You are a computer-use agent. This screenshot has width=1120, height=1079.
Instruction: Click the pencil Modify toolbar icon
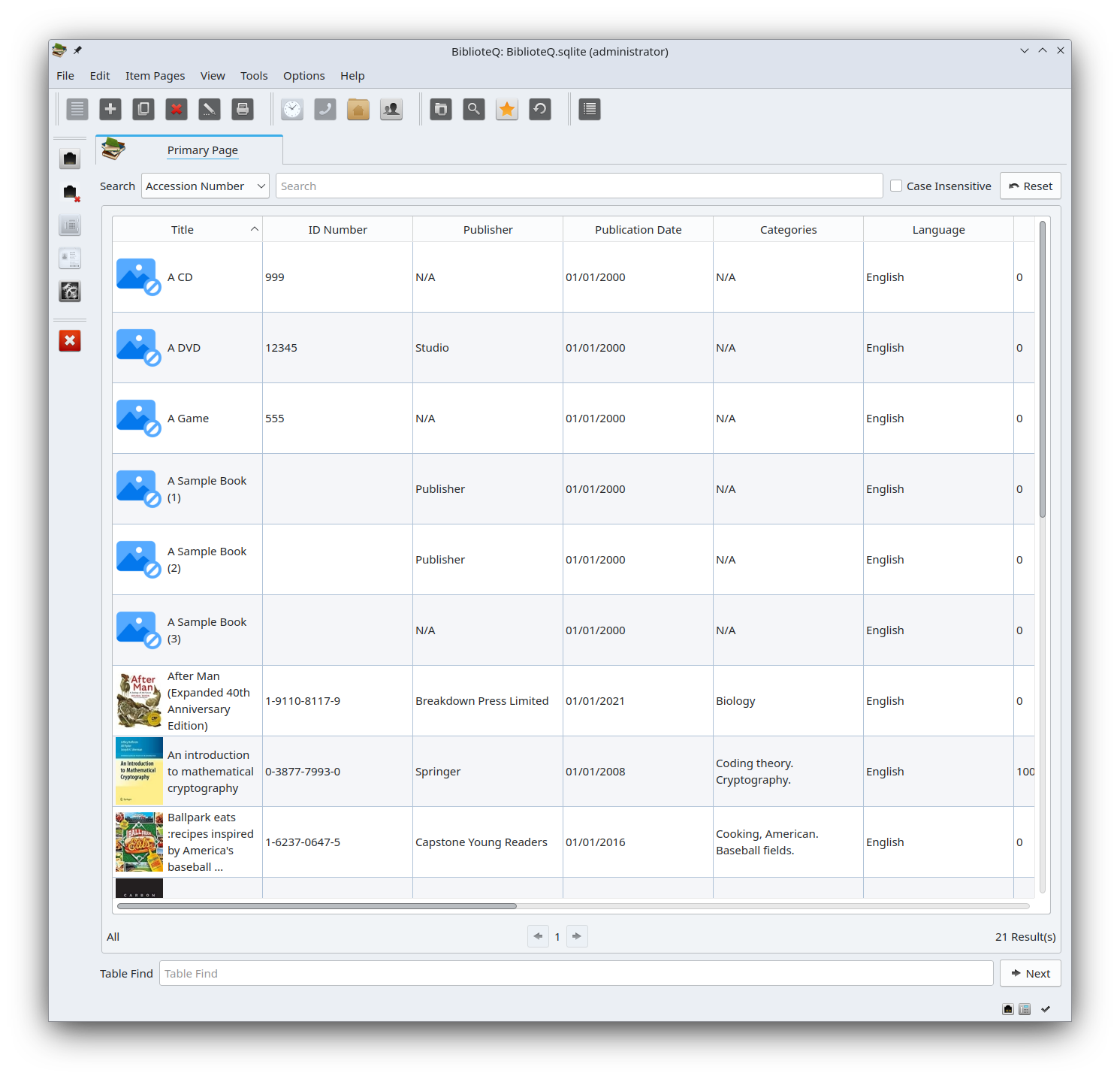[x=210, y=110]
